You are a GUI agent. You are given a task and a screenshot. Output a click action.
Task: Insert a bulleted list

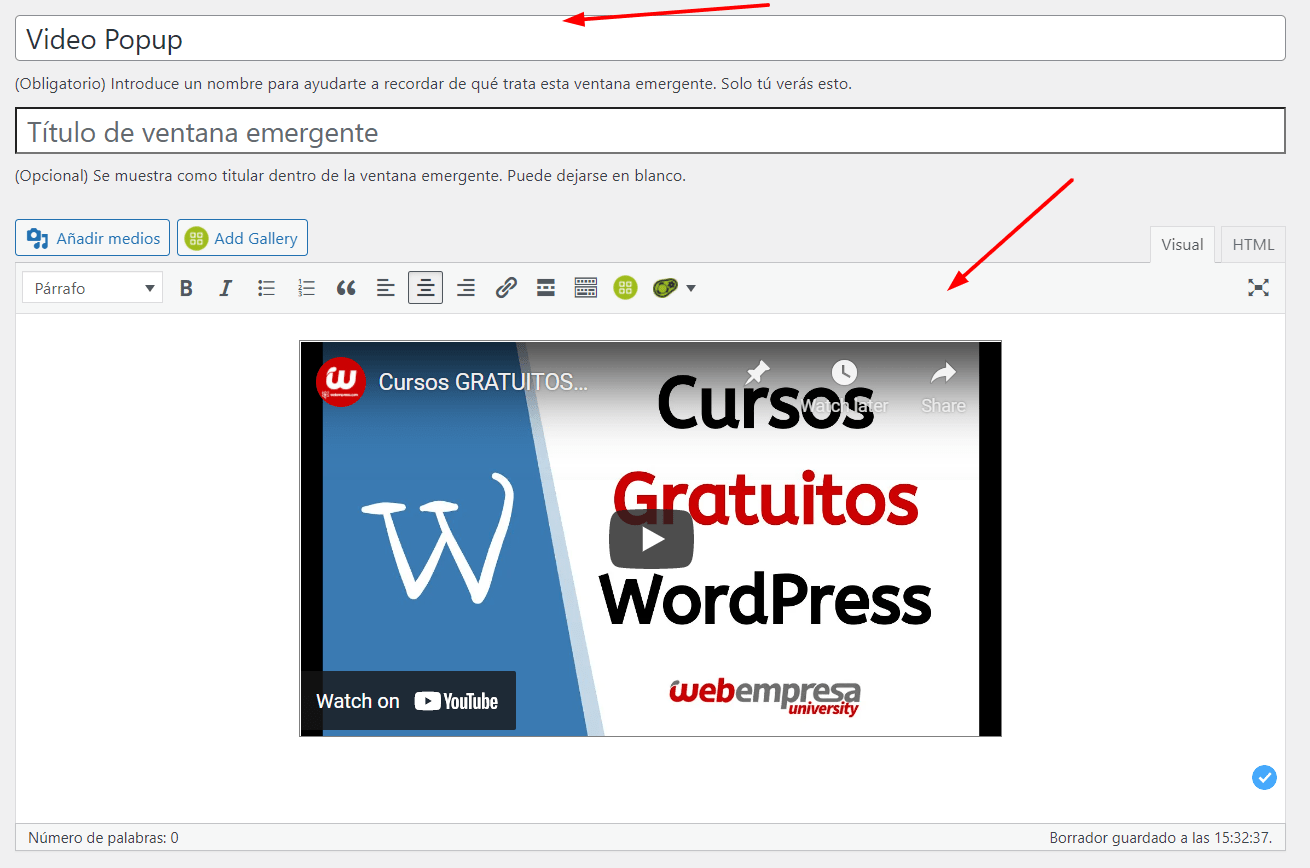tap(266, 288)
